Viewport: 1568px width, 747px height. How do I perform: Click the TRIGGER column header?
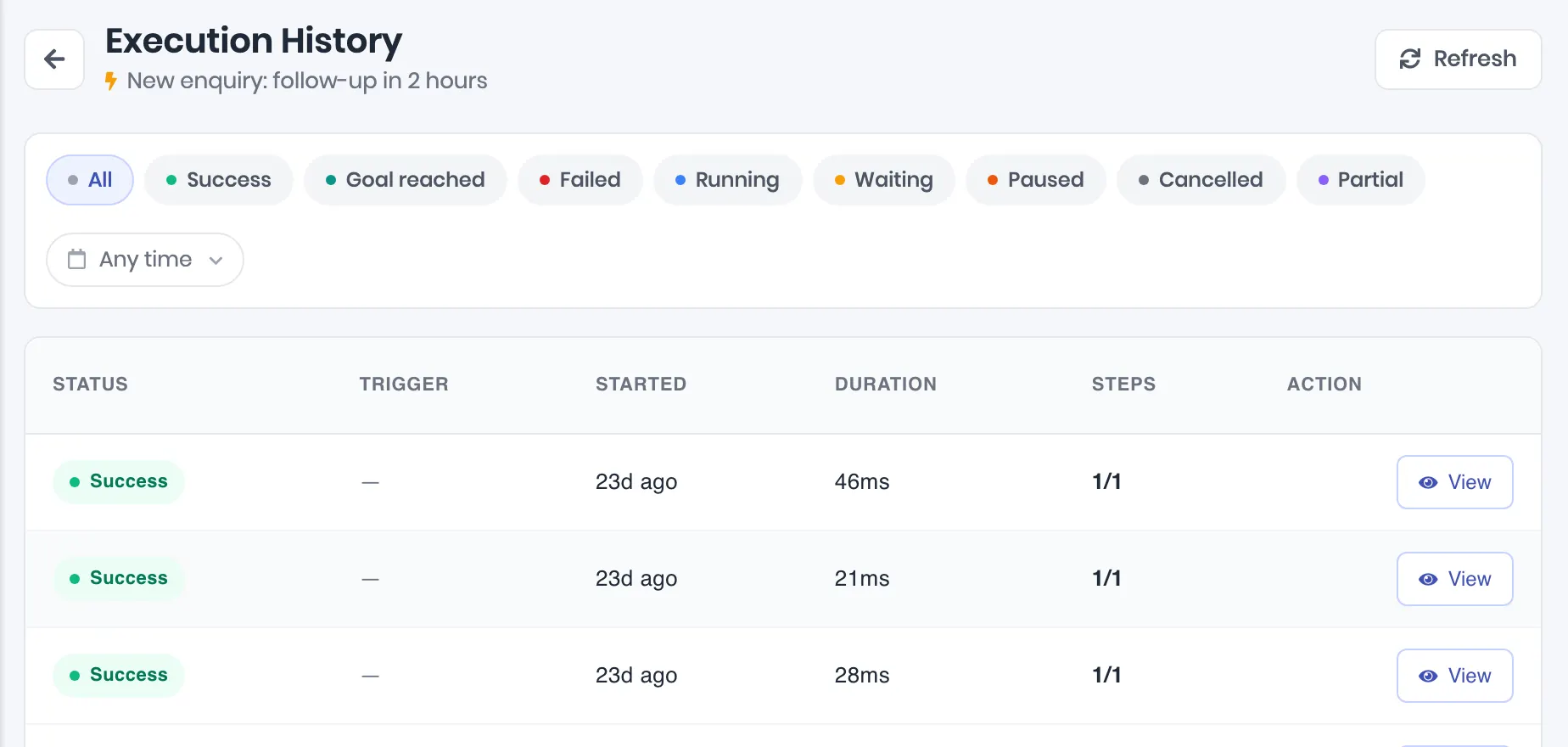tap(404, 385)
